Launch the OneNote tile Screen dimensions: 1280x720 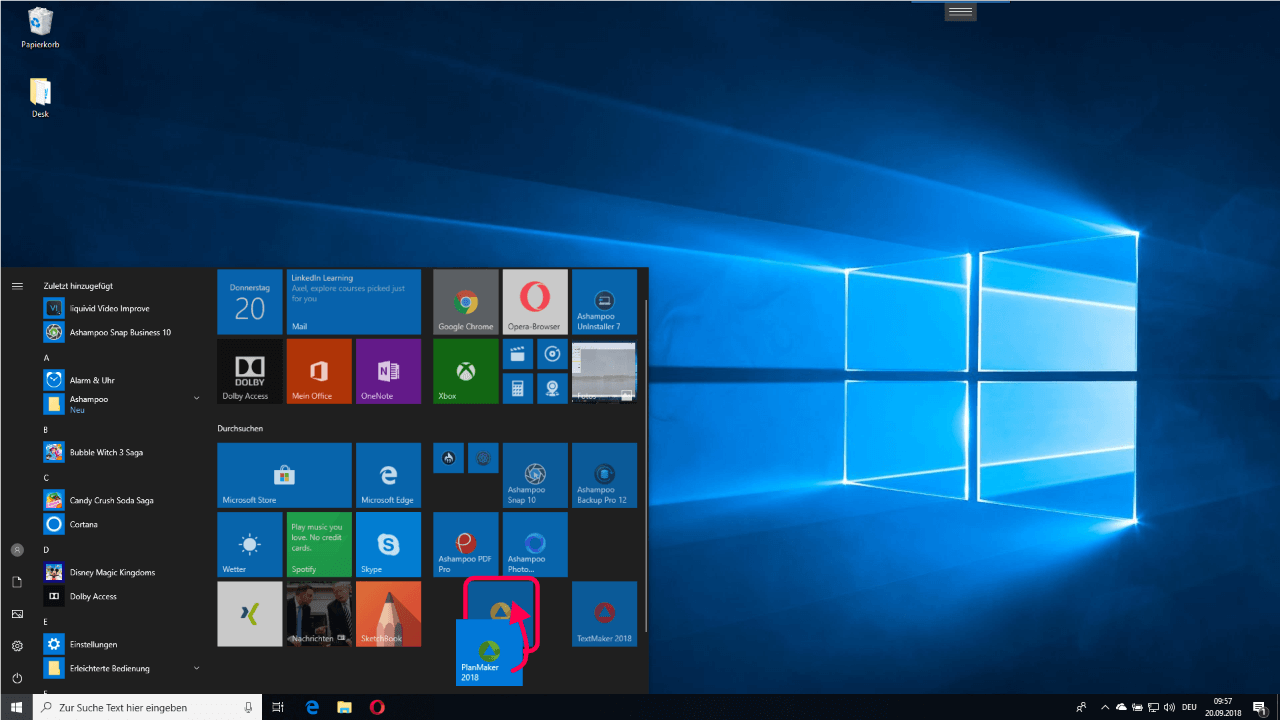pyautogui.click(x=388, y=371)
